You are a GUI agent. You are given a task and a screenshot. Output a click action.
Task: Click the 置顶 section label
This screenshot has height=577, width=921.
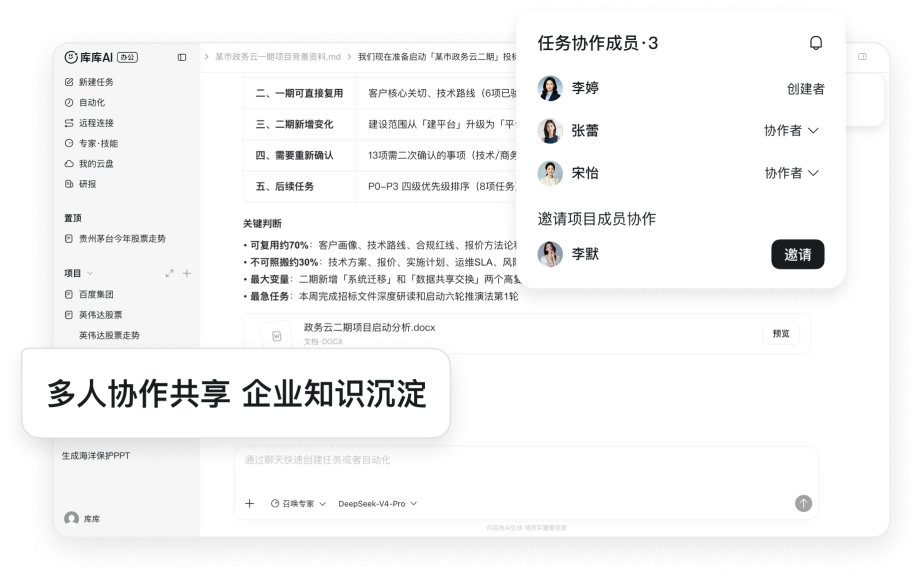pyautogui.click(x=73, y=218)
